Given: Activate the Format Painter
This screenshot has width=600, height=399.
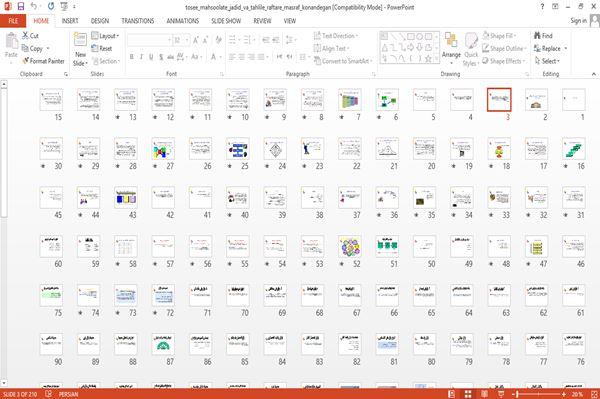Looking at the screenshot, I should coord(43,61).
